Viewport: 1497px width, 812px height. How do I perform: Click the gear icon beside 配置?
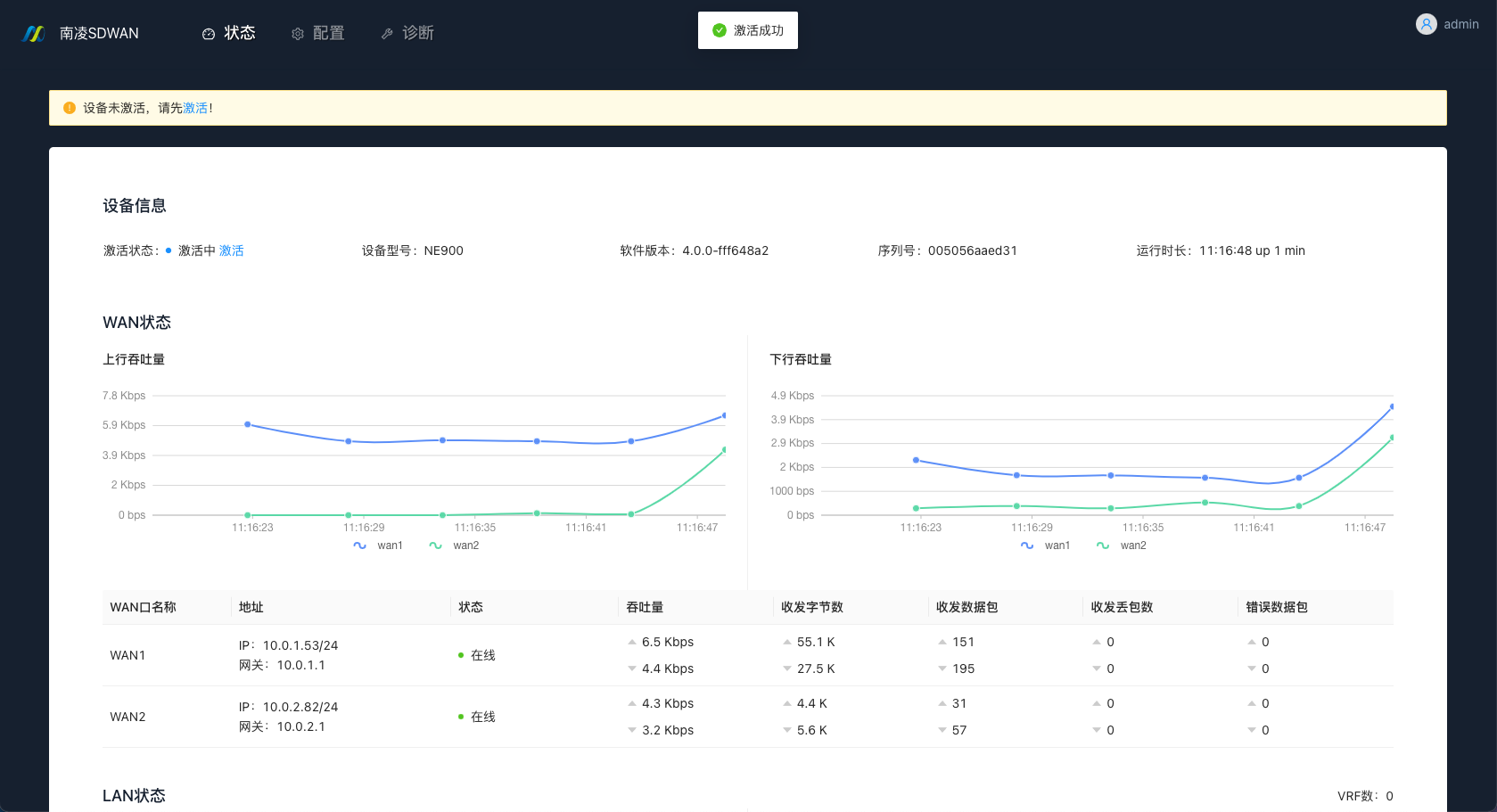click(x=298, y=34)
